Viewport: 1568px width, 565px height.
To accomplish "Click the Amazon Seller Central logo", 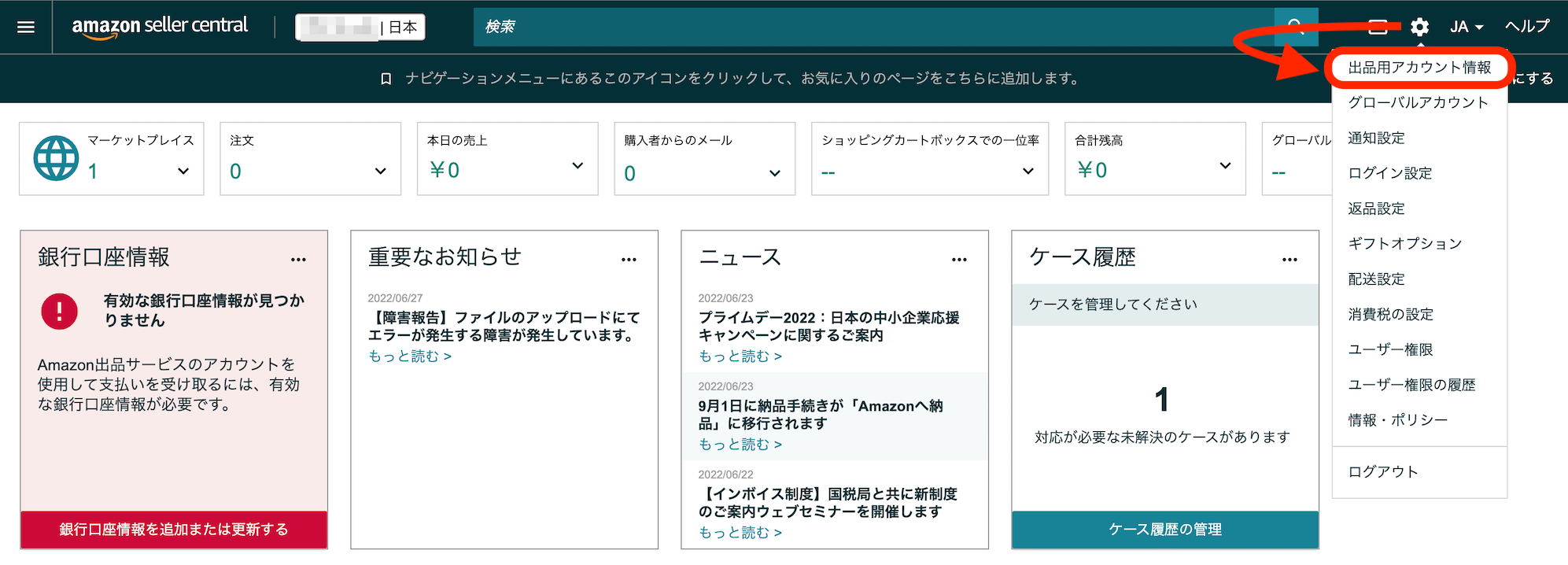I will pyautogui.click(x=160, y=27).
